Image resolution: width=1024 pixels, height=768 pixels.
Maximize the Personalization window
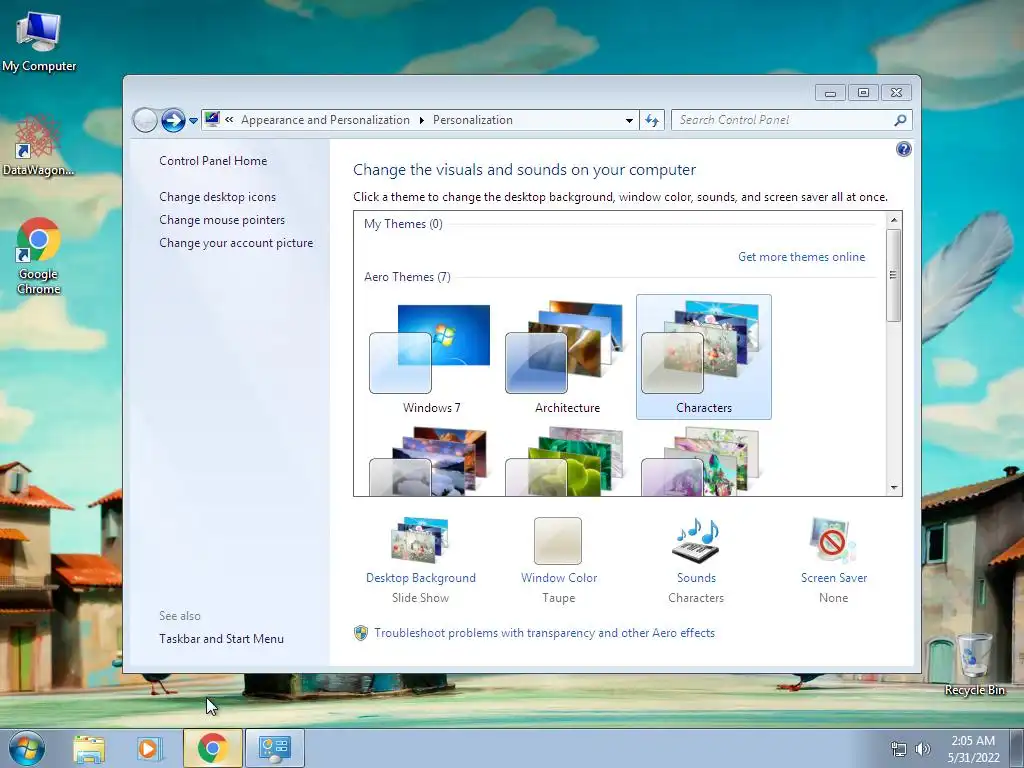tap(863, 93)
